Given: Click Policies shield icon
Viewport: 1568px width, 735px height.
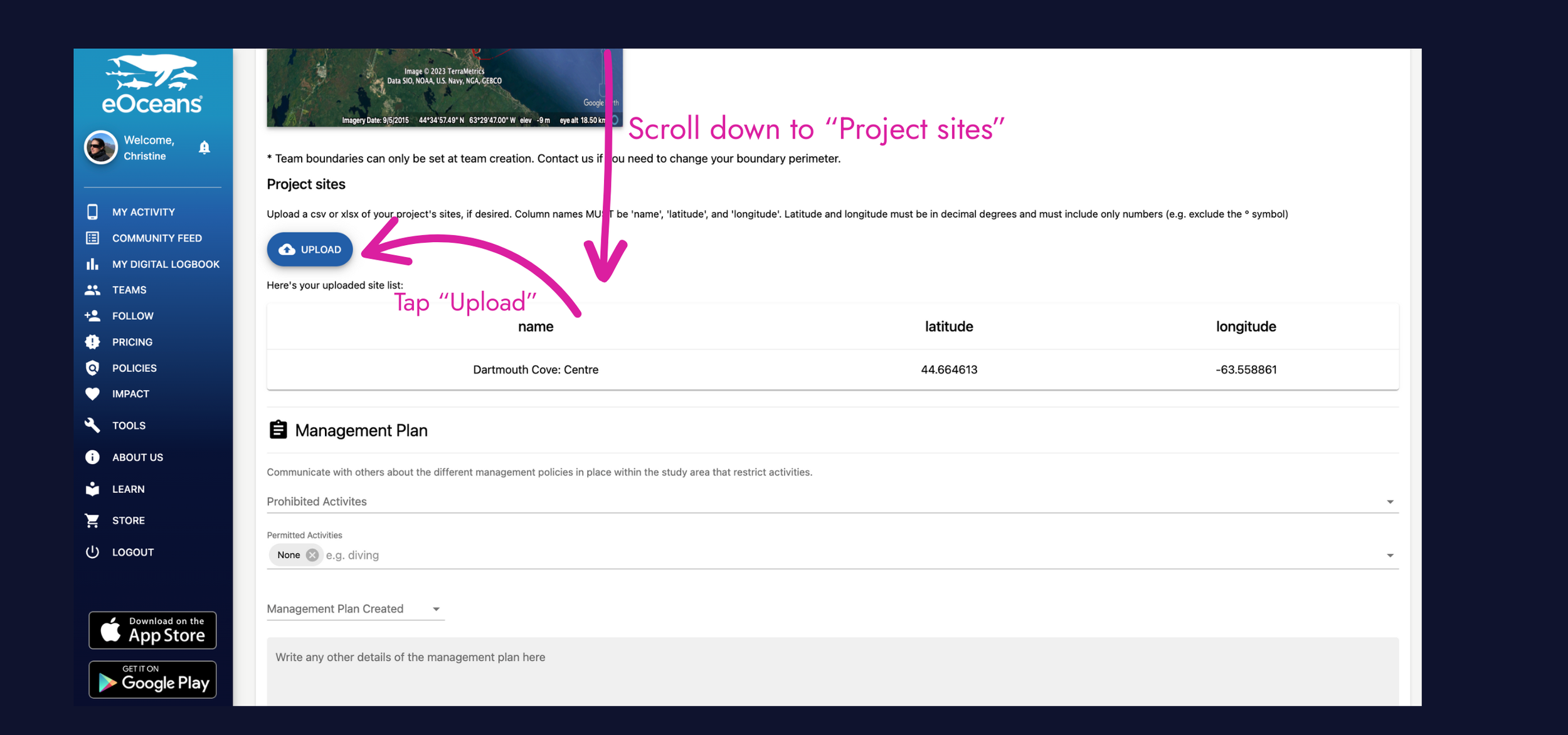Looking at the screenshot, I should pos(92,368).
